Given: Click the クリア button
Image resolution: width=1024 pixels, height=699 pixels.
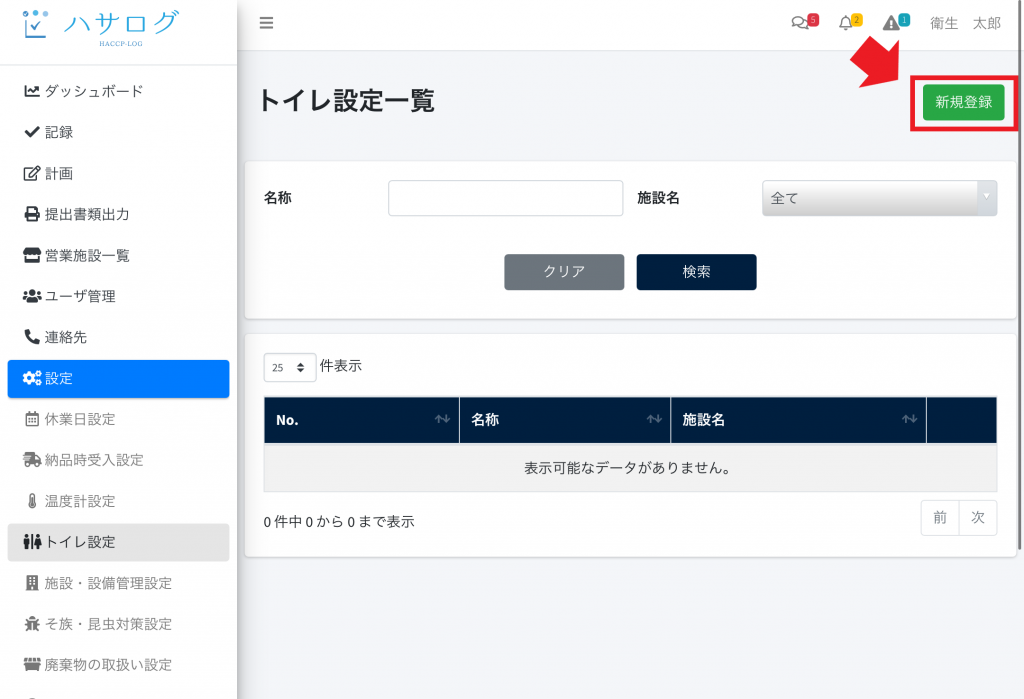Looking at the screenshot, I should (x=564, y=272).
